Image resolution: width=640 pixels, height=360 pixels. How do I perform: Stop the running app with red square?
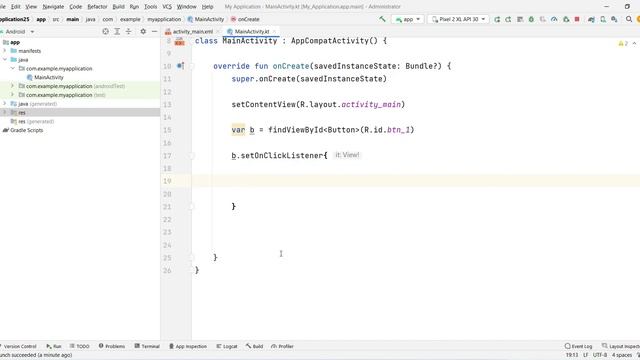point(577,19)
